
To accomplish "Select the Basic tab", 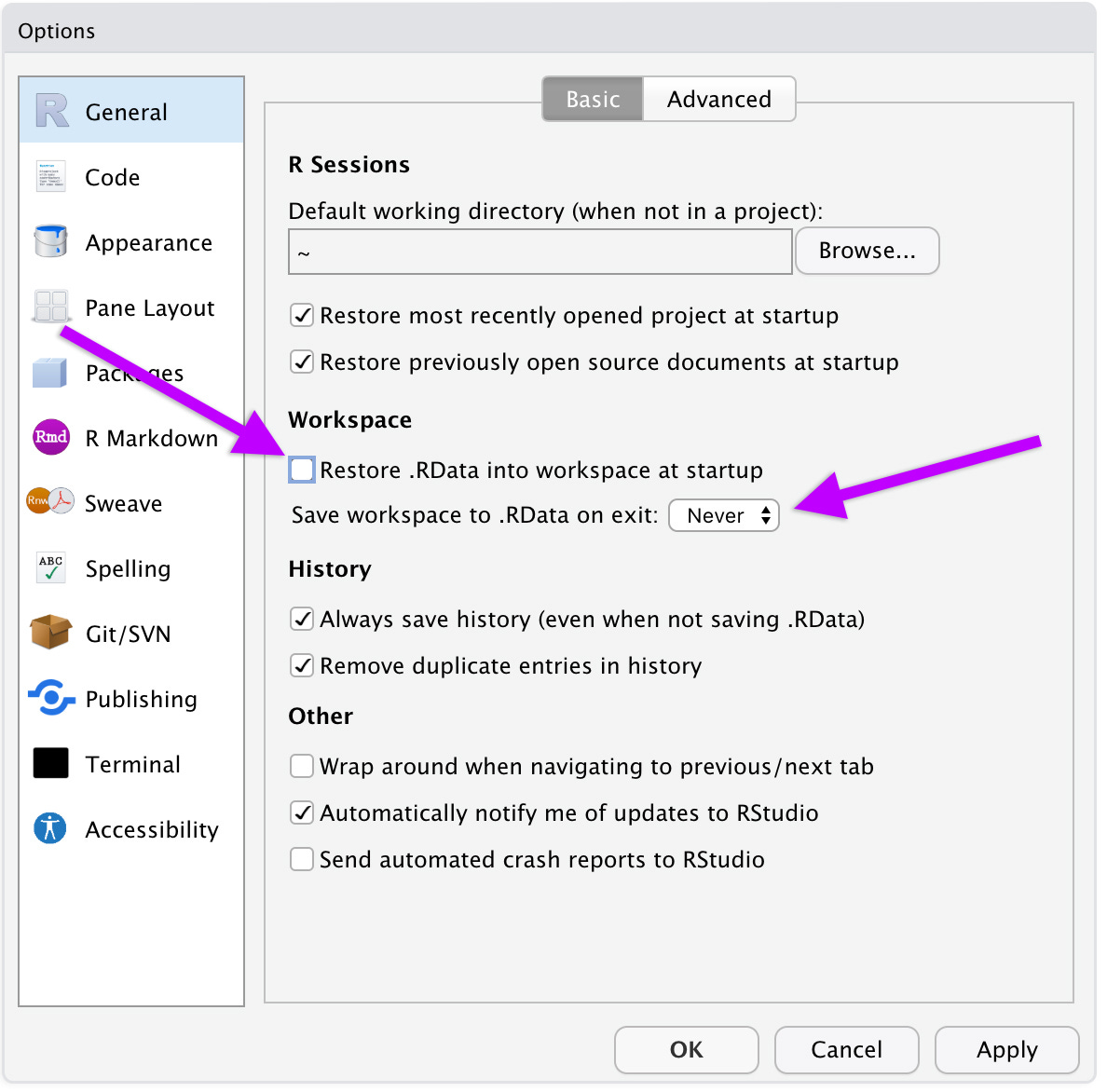I will point(593,100).
